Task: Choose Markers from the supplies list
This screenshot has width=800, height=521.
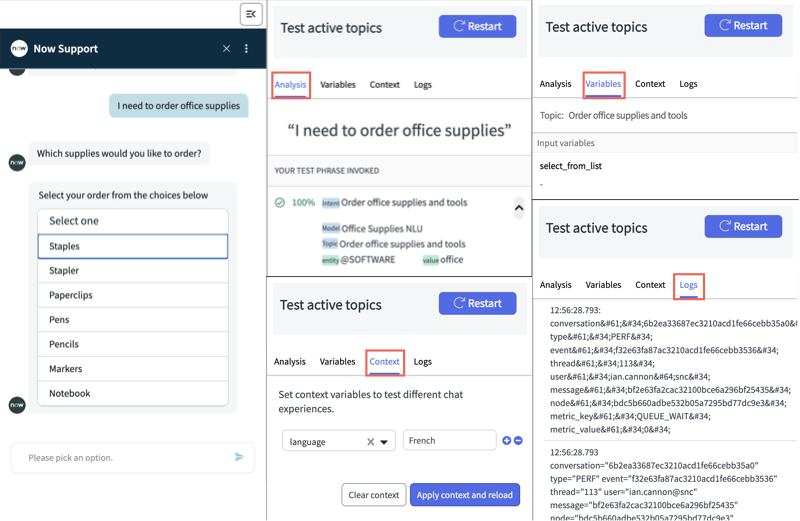Action: [133, 368]
